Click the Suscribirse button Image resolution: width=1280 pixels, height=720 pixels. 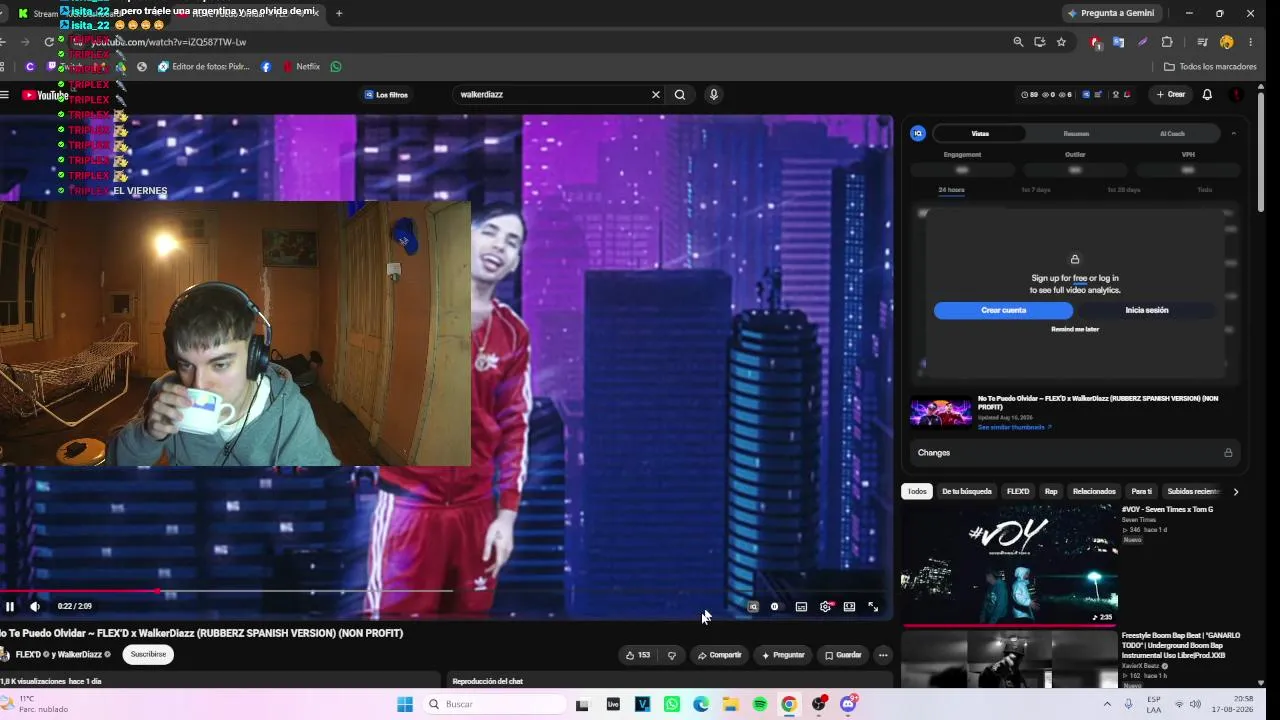[148, 654]
